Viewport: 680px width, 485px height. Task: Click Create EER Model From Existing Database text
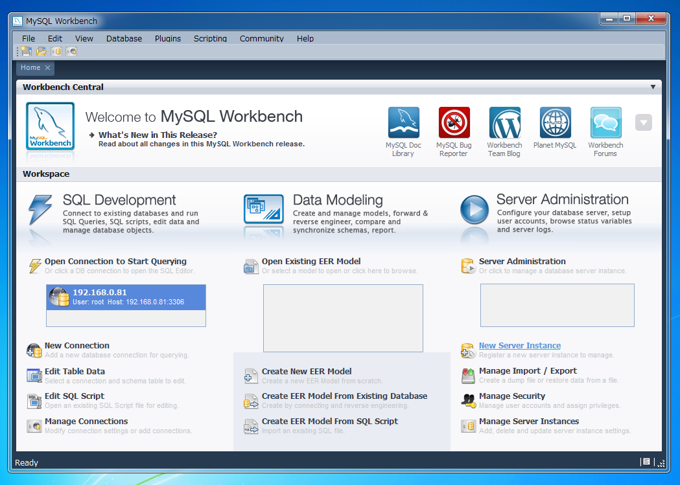(x=344, y=396)
